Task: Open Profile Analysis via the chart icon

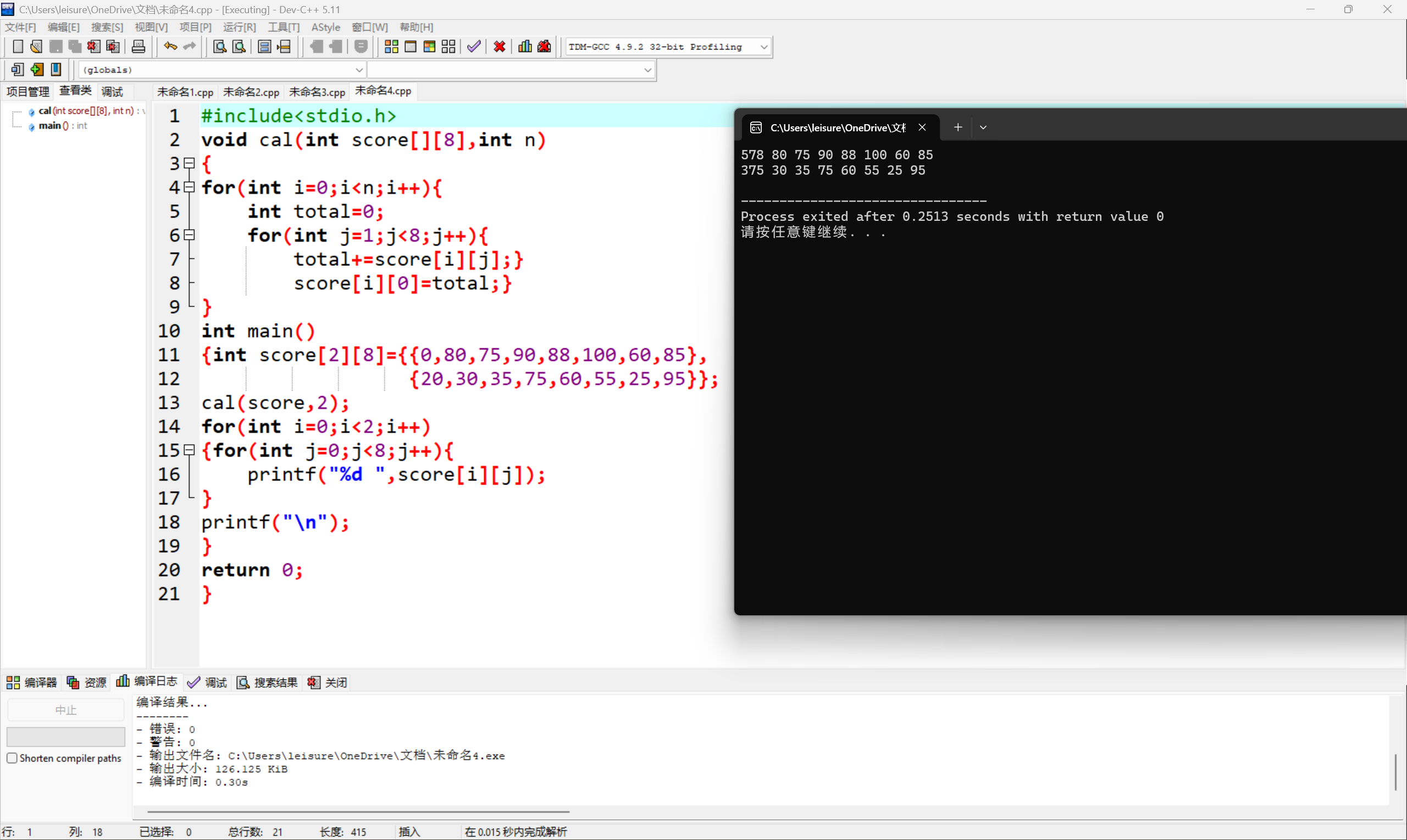Action: point(524,46)
